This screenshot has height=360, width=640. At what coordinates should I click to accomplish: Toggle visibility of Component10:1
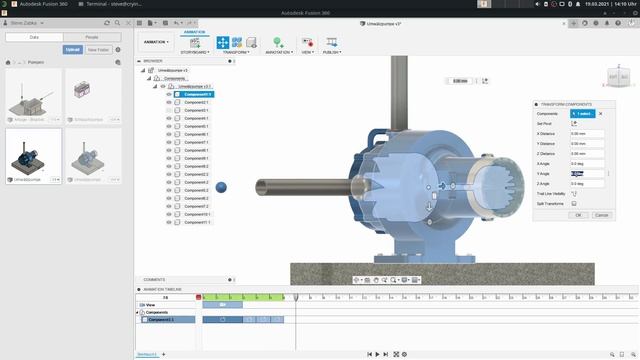[x=169, y=214]
